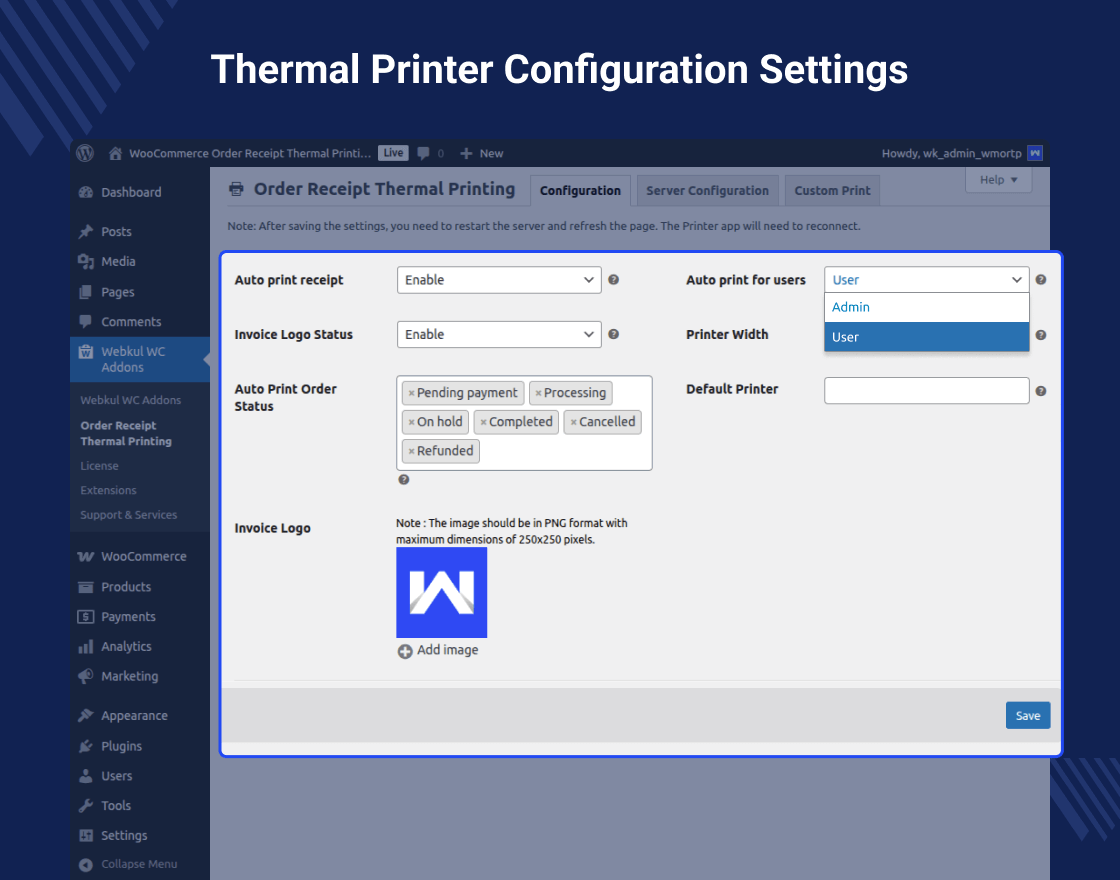
Task: Remove the Pending payment status tag
Action: [x=411, y=394]
